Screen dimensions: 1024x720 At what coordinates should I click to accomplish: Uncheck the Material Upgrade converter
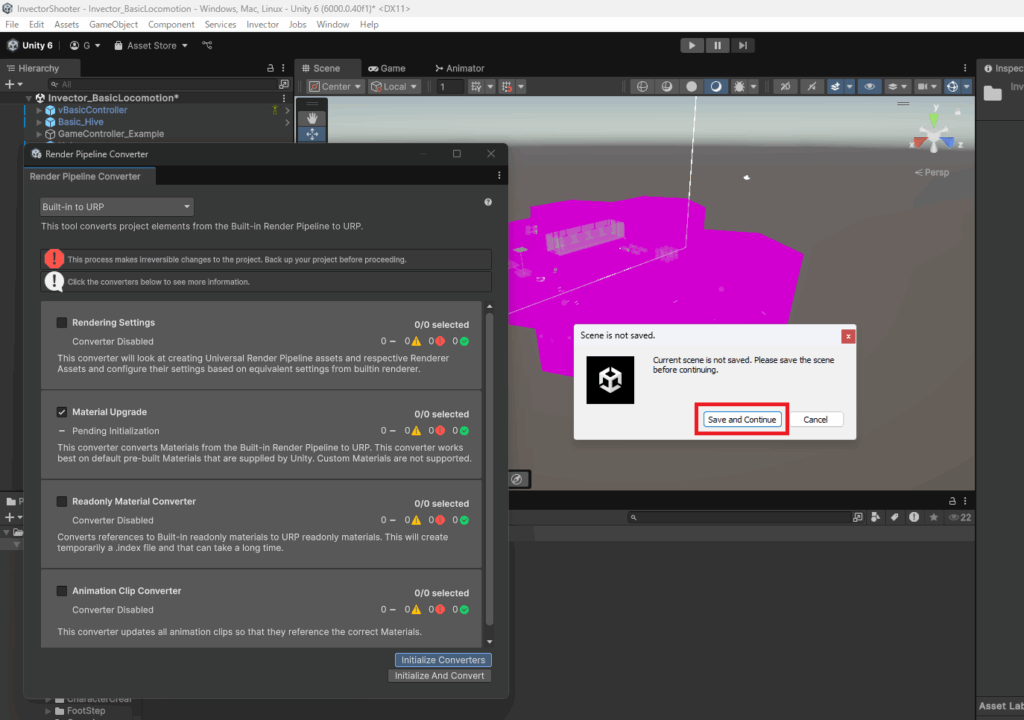pos(62,412)
